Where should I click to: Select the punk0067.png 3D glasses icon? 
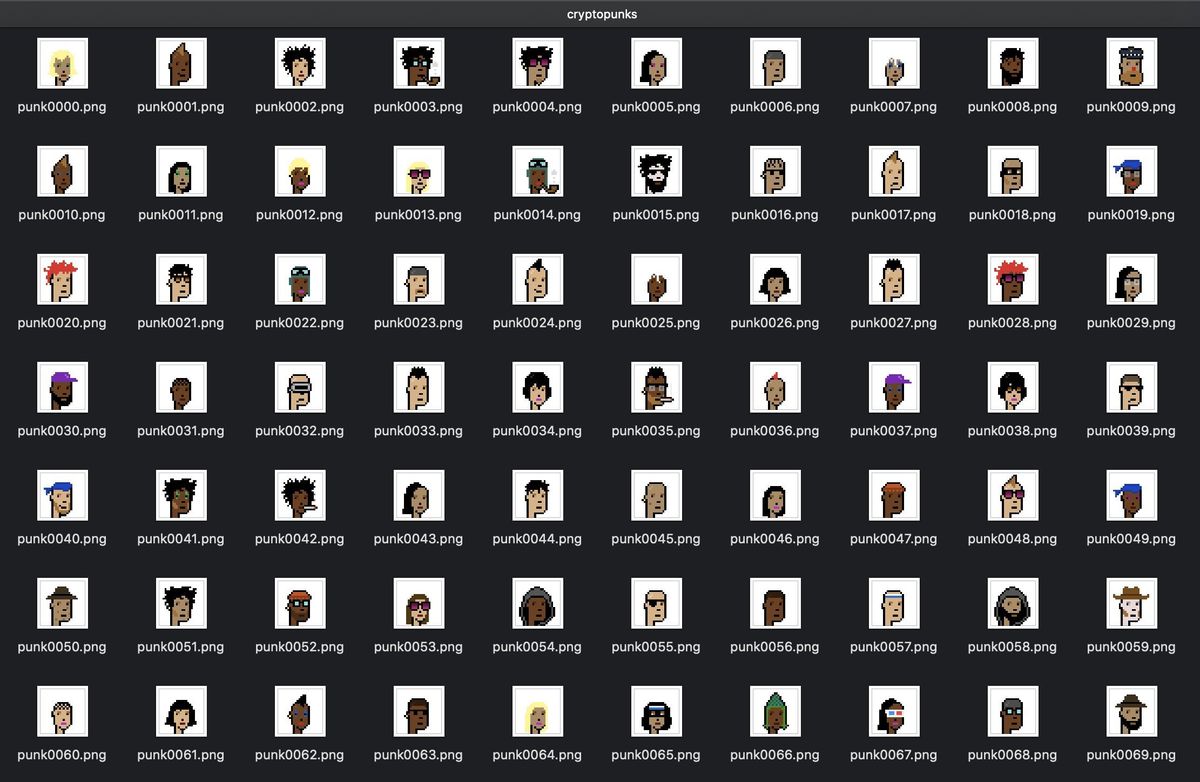(x=894, y=711)
